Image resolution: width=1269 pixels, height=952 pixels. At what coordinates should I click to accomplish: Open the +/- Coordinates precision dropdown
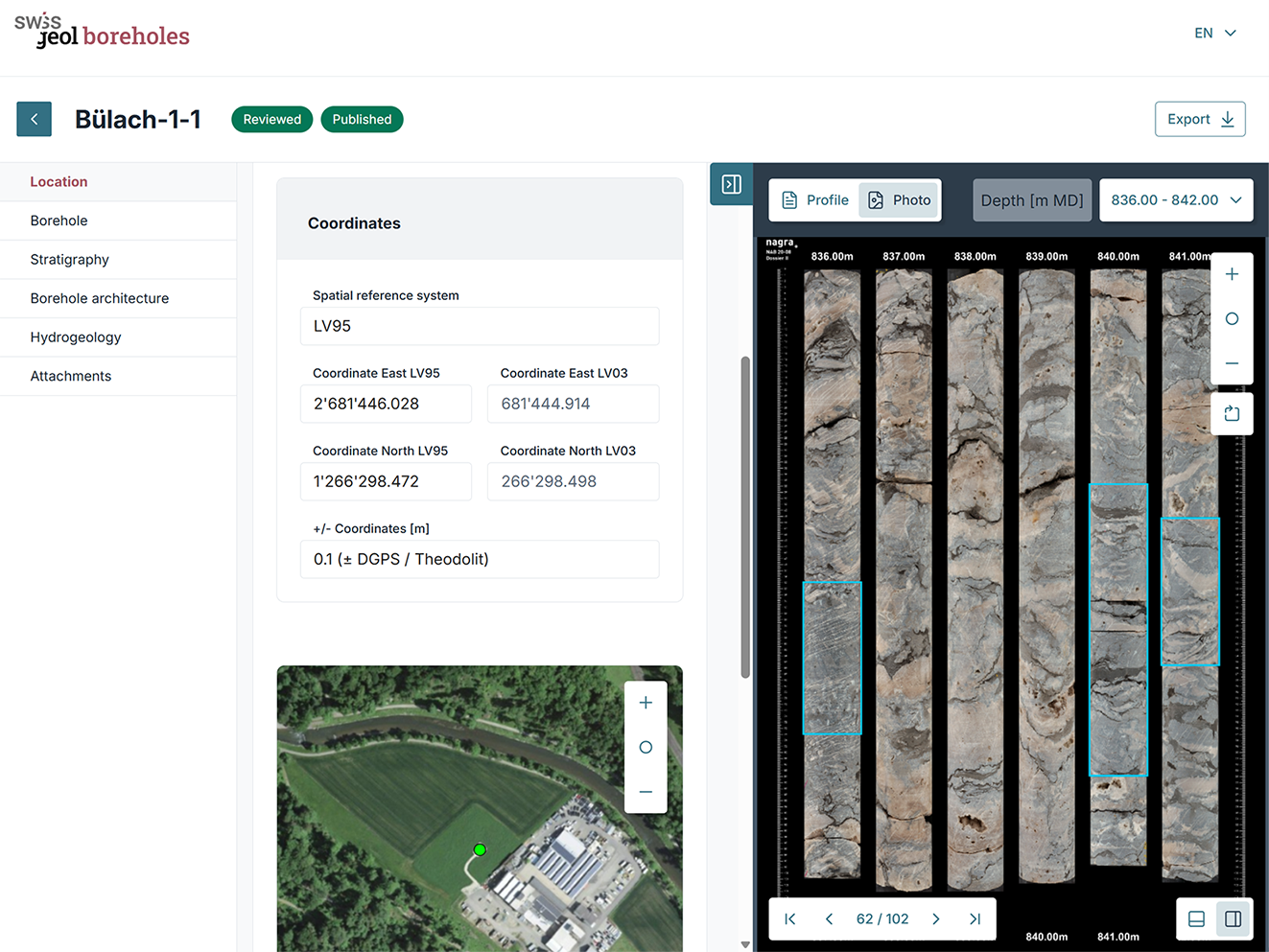480,559
